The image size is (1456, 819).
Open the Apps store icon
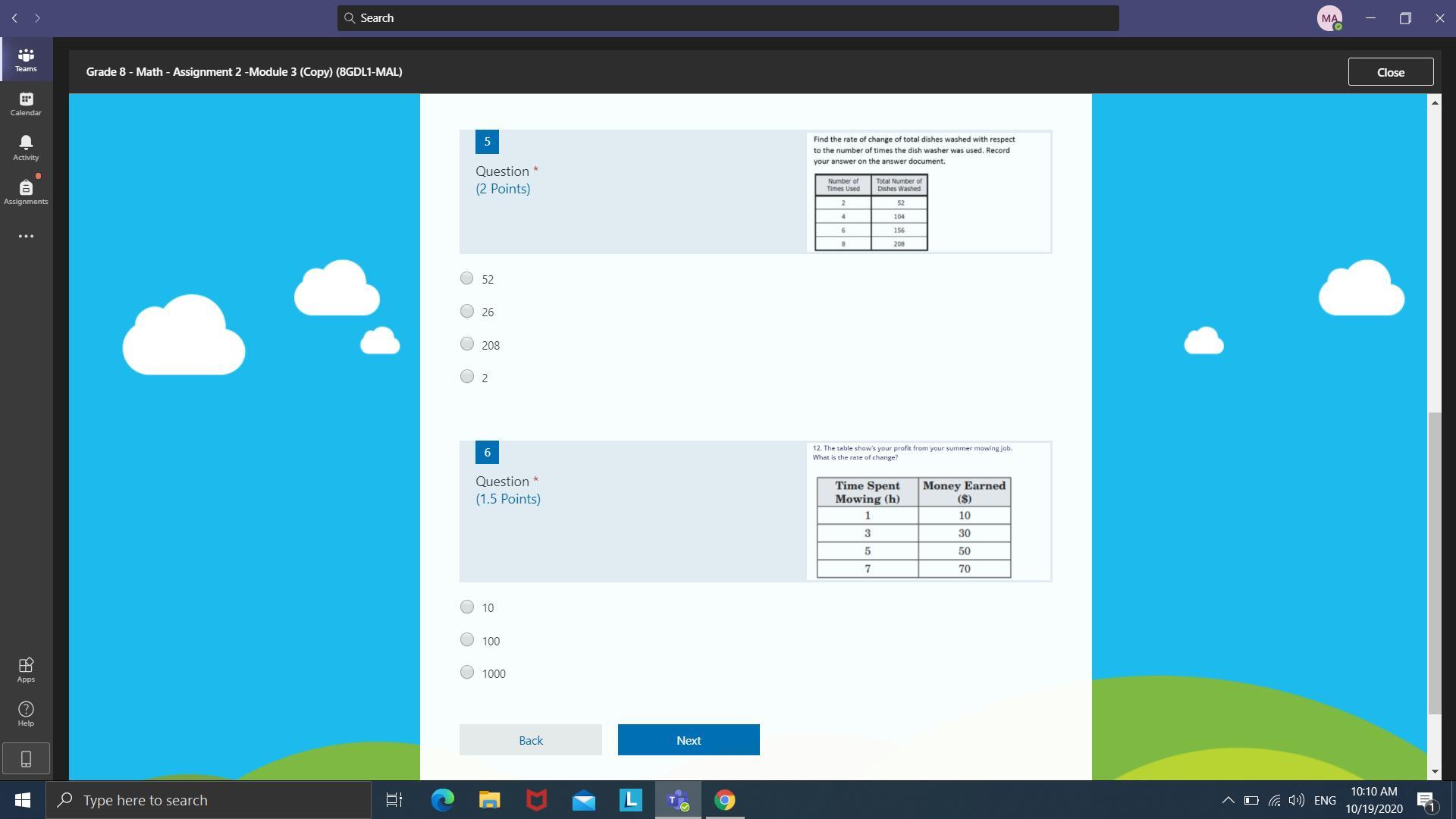[26, 670]
